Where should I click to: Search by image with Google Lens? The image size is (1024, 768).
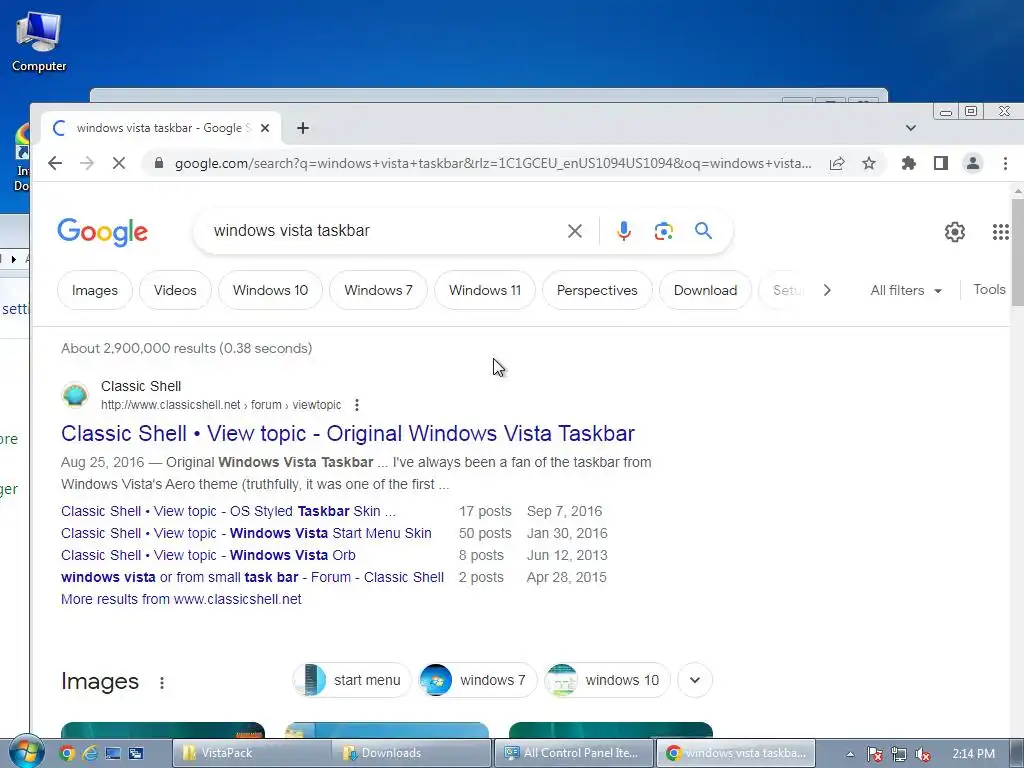[664, 231]
